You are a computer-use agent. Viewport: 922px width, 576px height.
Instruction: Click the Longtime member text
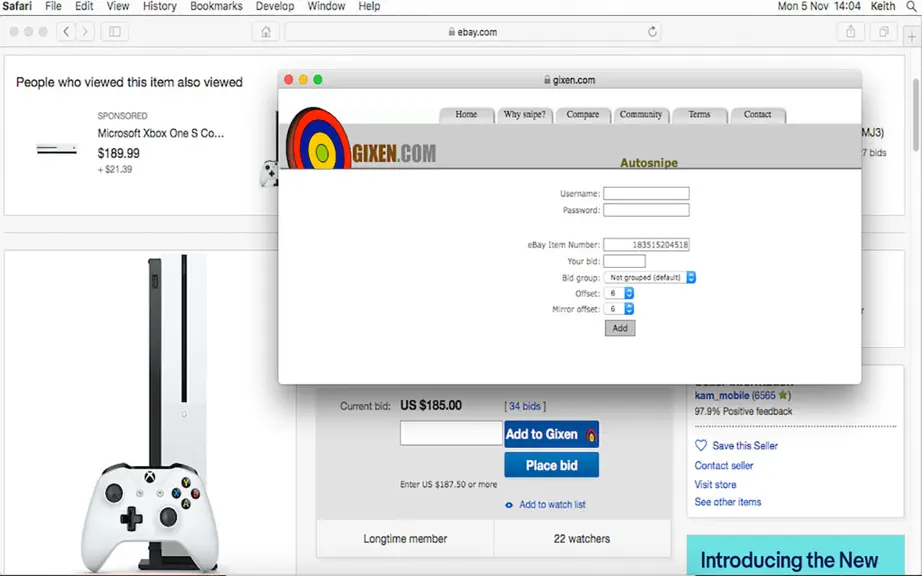(405, 539)
